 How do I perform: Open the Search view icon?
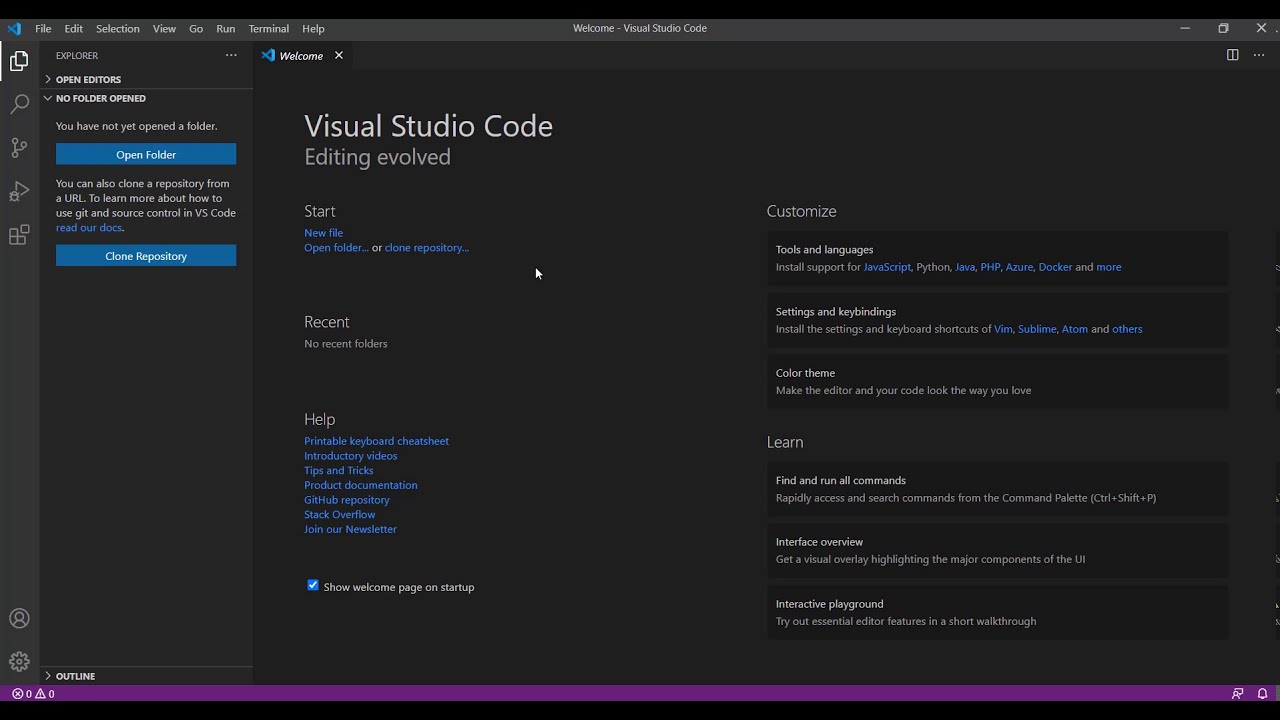coord(19,104)
